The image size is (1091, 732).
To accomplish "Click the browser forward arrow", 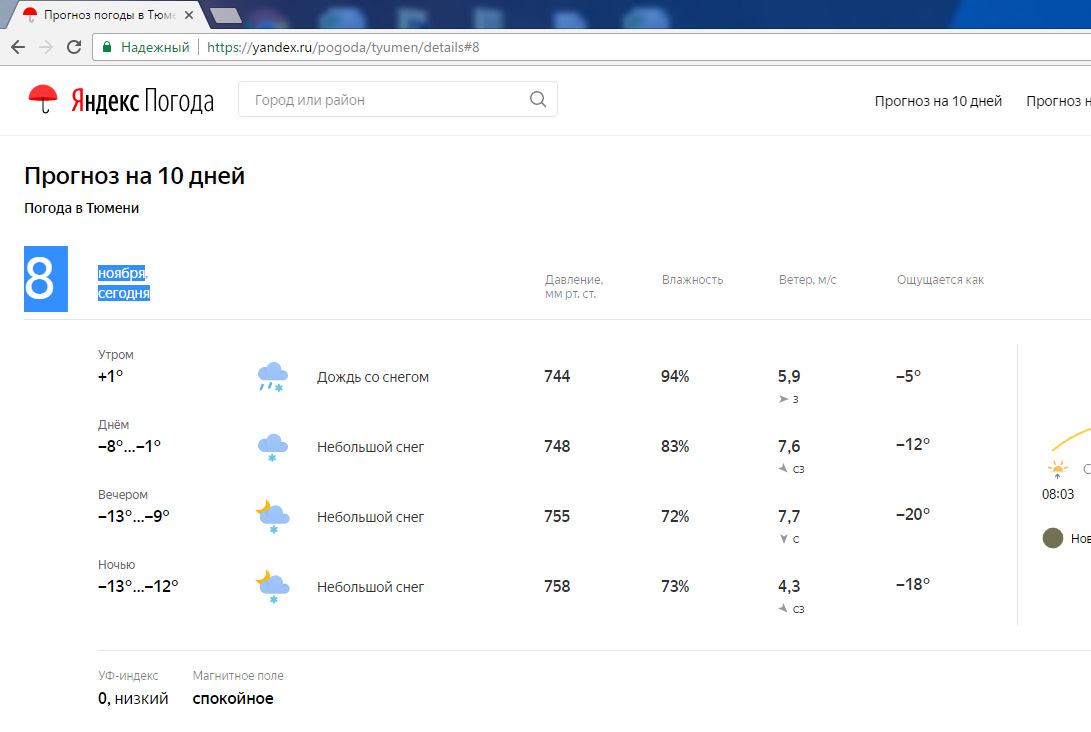I will [x=46, y=47].
